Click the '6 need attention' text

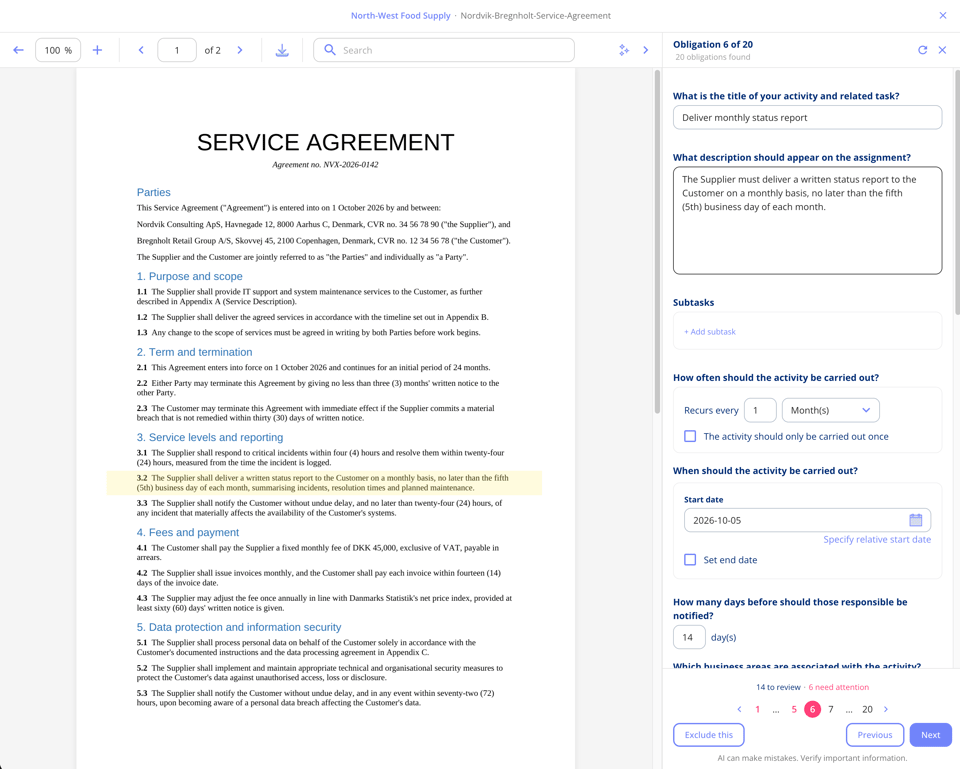point(839,687)
